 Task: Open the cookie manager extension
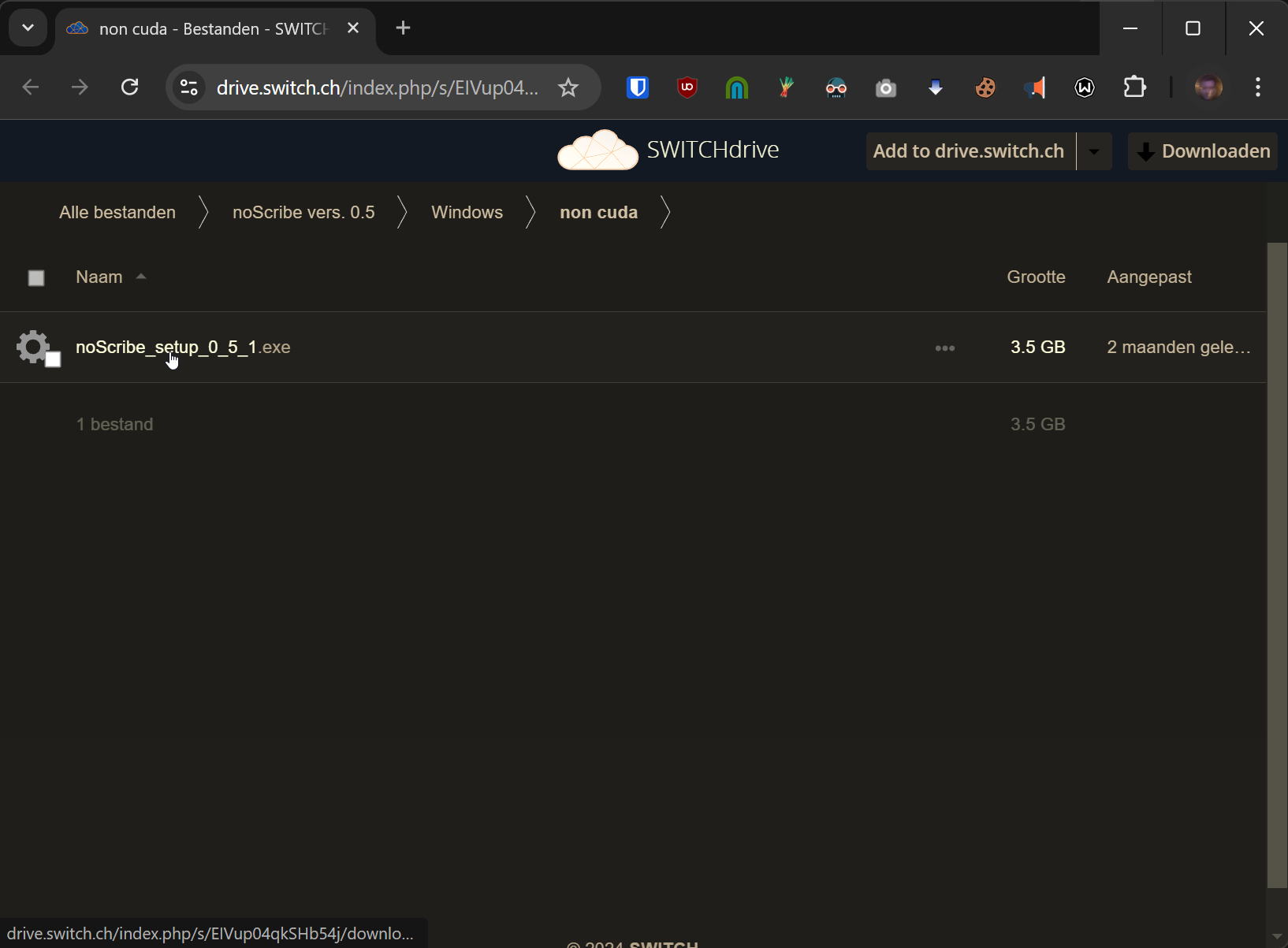tap(985, 87)
